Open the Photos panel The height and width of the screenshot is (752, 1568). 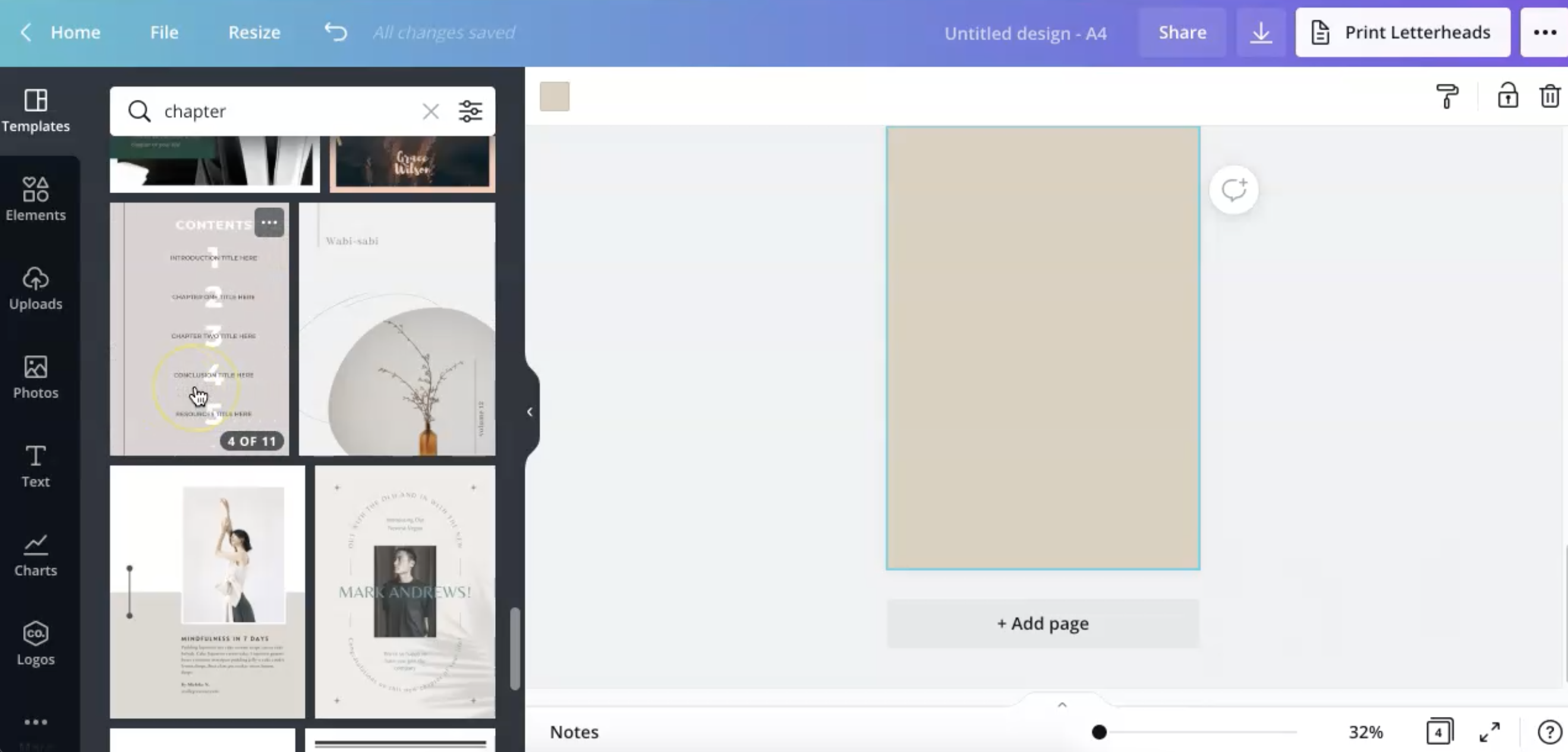pos(35,377)
